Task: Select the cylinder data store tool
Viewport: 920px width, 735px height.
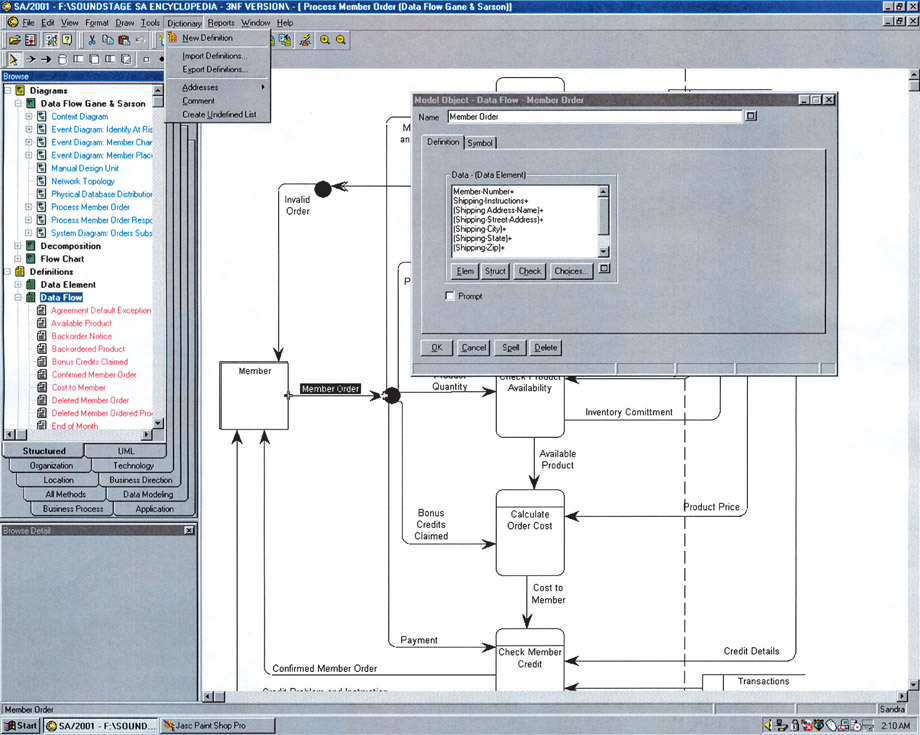Action: click(62, 59)
